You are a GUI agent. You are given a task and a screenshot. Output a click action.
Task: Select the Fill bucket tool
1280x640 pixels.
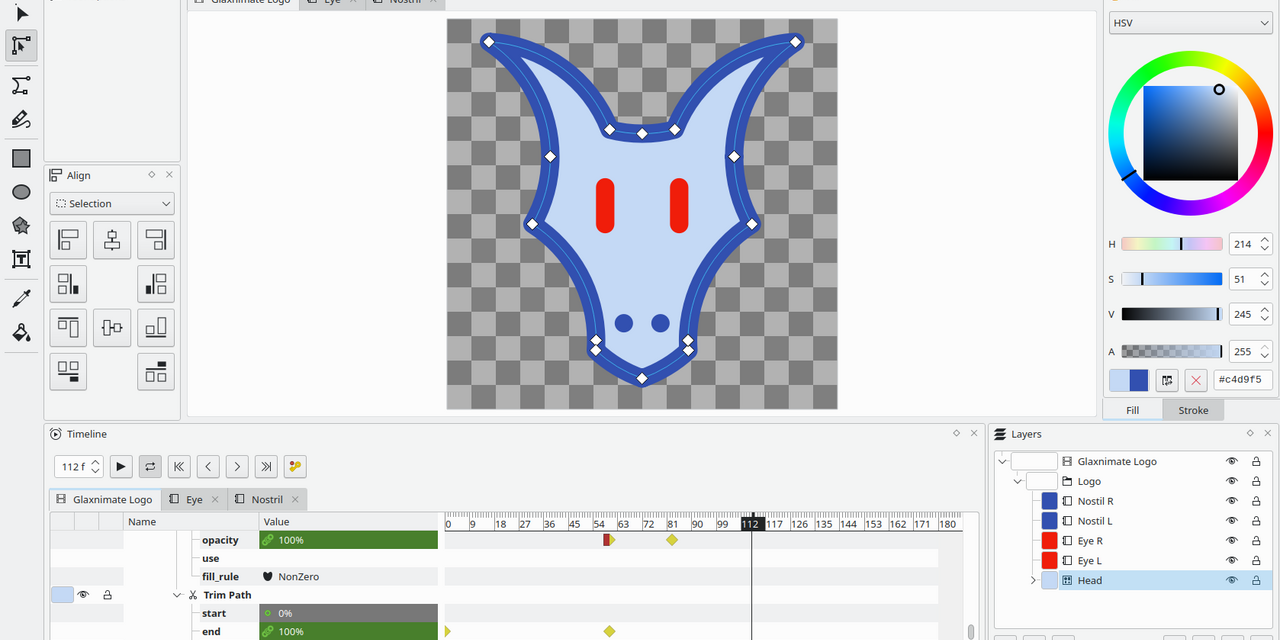(21, 332)
